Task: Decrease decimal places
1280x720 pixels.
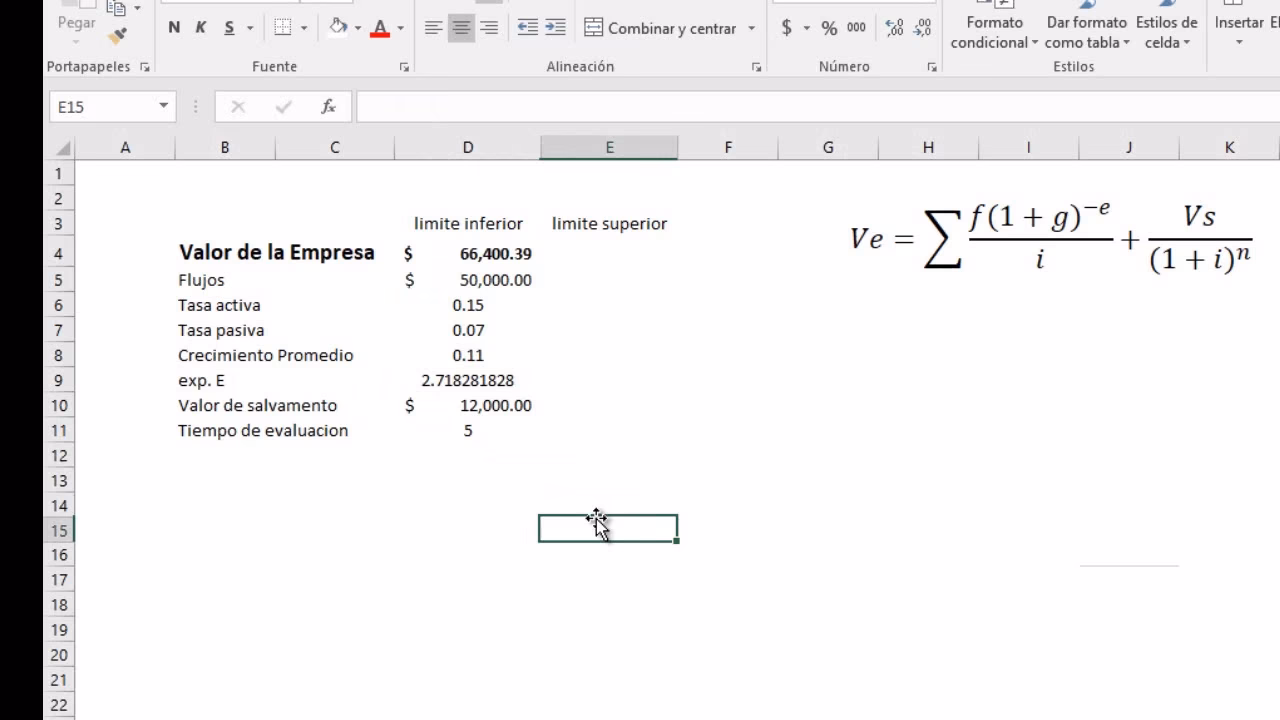Action: [922, 28]
